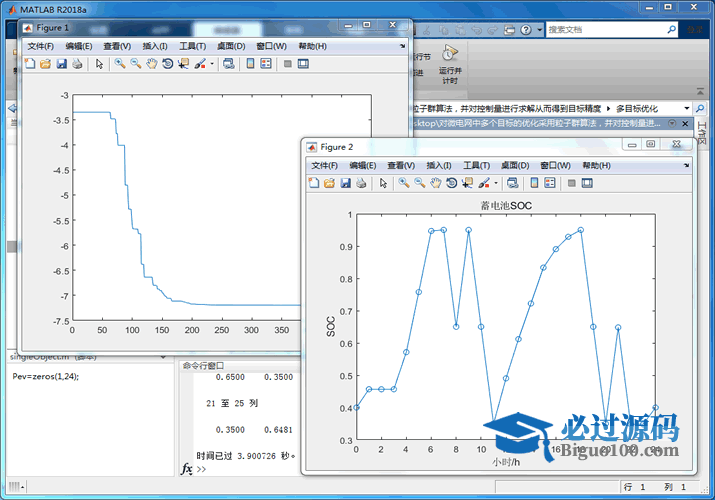Select Brush data tool in Figure 2
715x500 pixels.
[484, 183]
